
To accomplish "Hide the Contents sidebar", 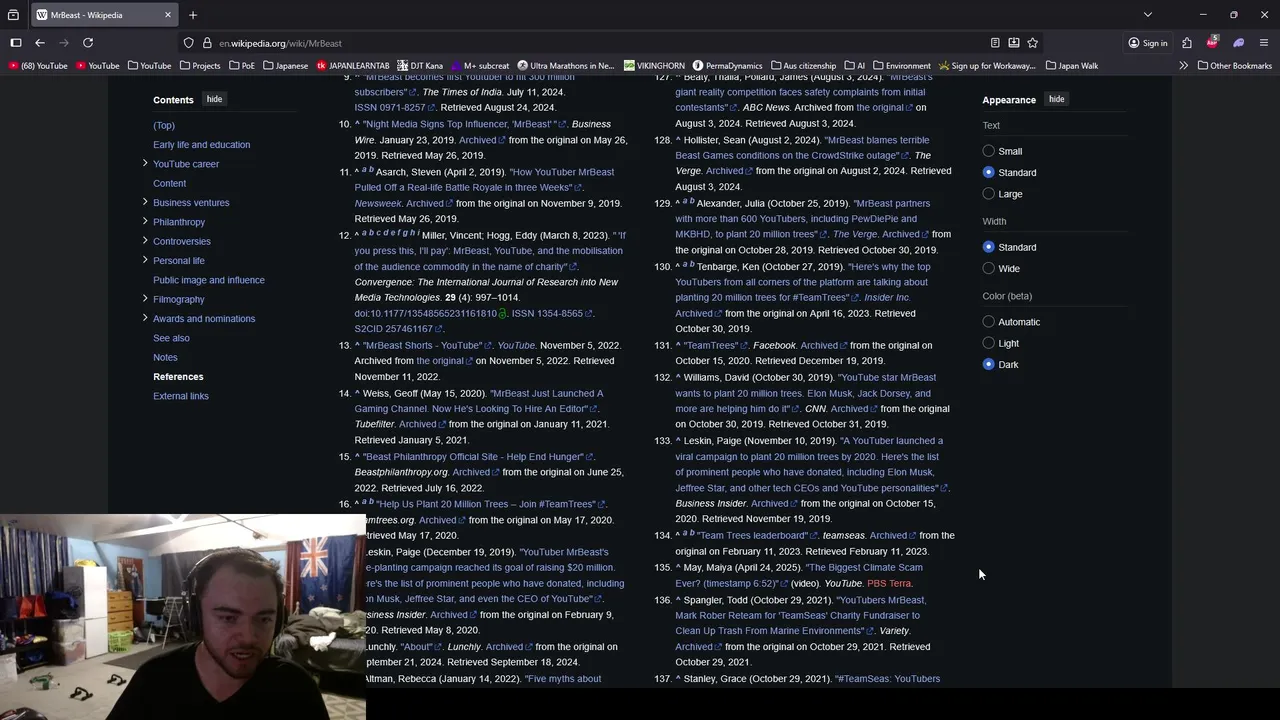I will (x=214, y=99).
